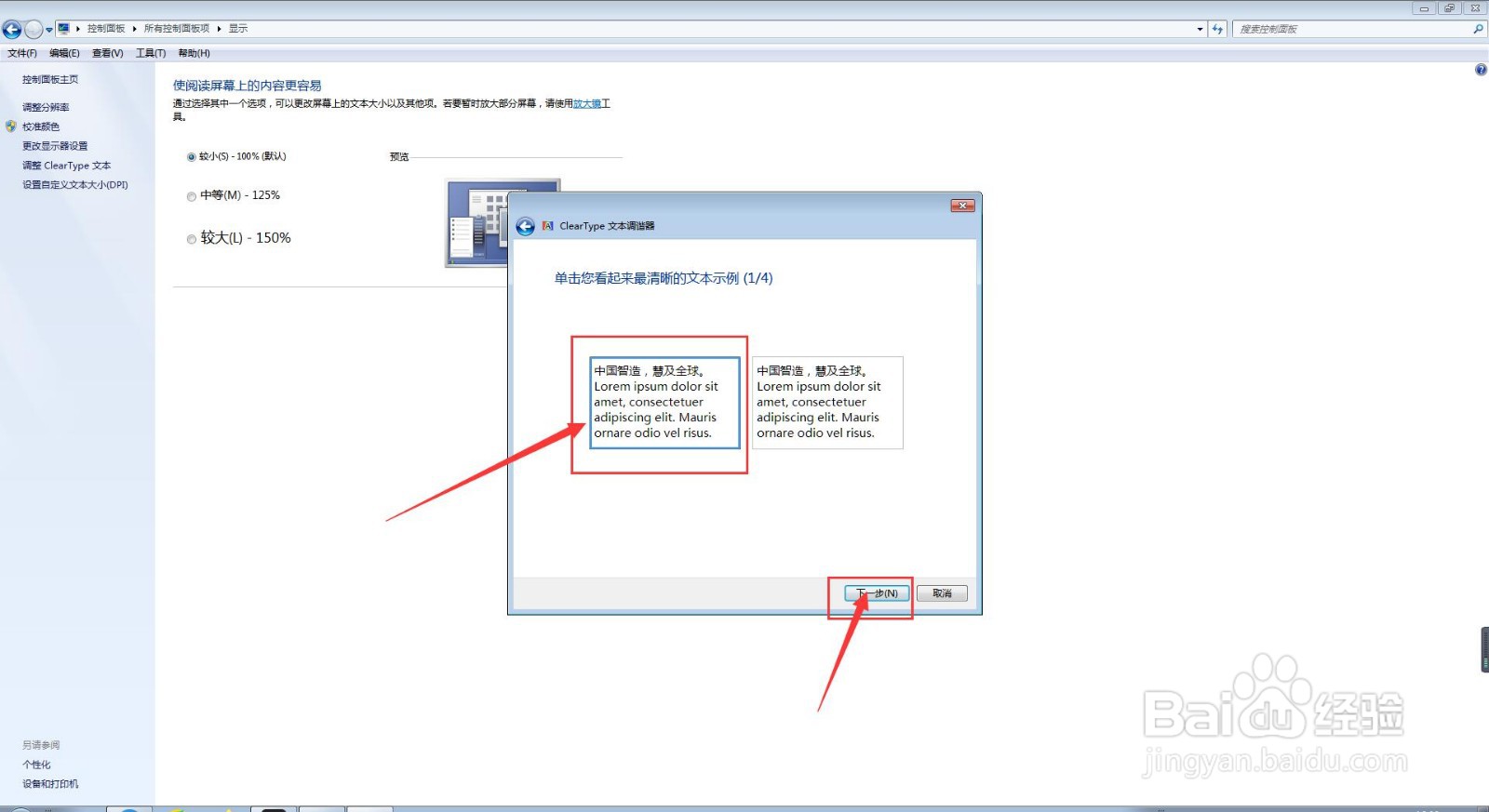Image resolution: width=1489 pixels, height=812 pixels.
Task: Go to 控制面板主页 link
Action: (x=50, y=80)
